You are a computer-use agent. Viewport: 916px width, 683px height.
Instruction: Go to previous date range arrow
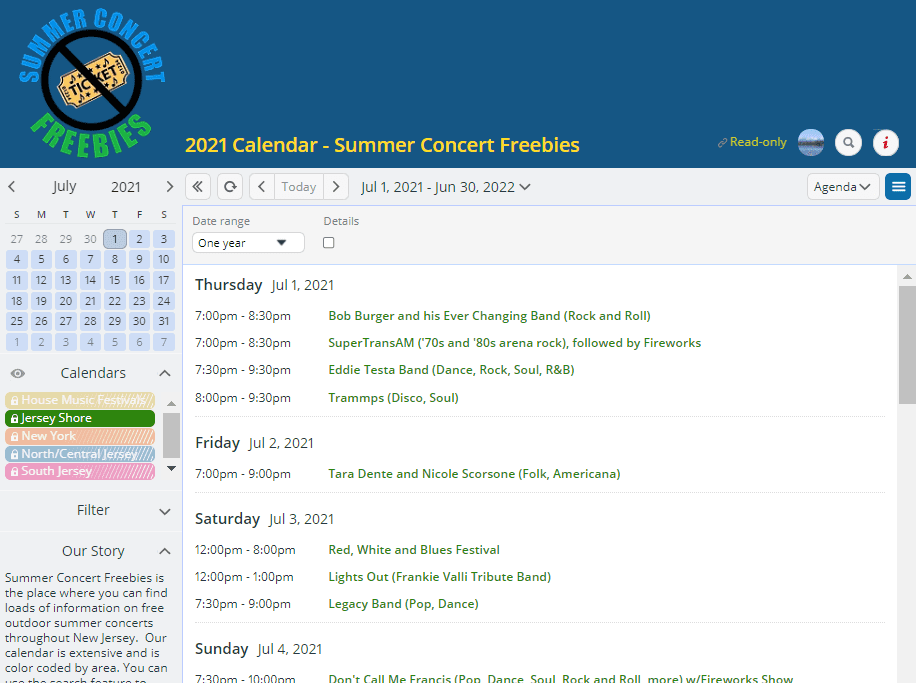(x=261, y=186)
